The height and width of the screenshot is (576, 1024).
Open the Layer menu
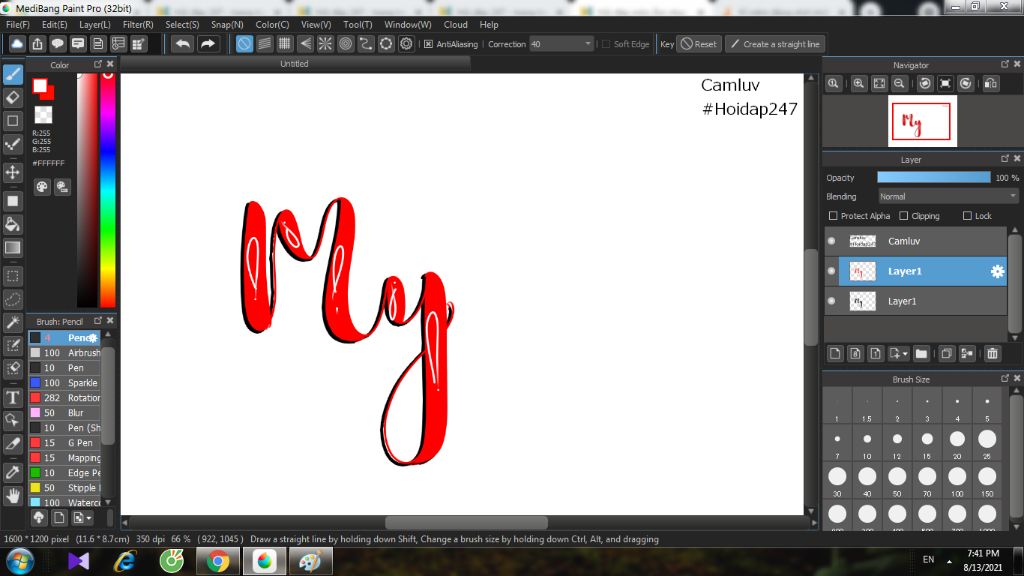point(95,24)
